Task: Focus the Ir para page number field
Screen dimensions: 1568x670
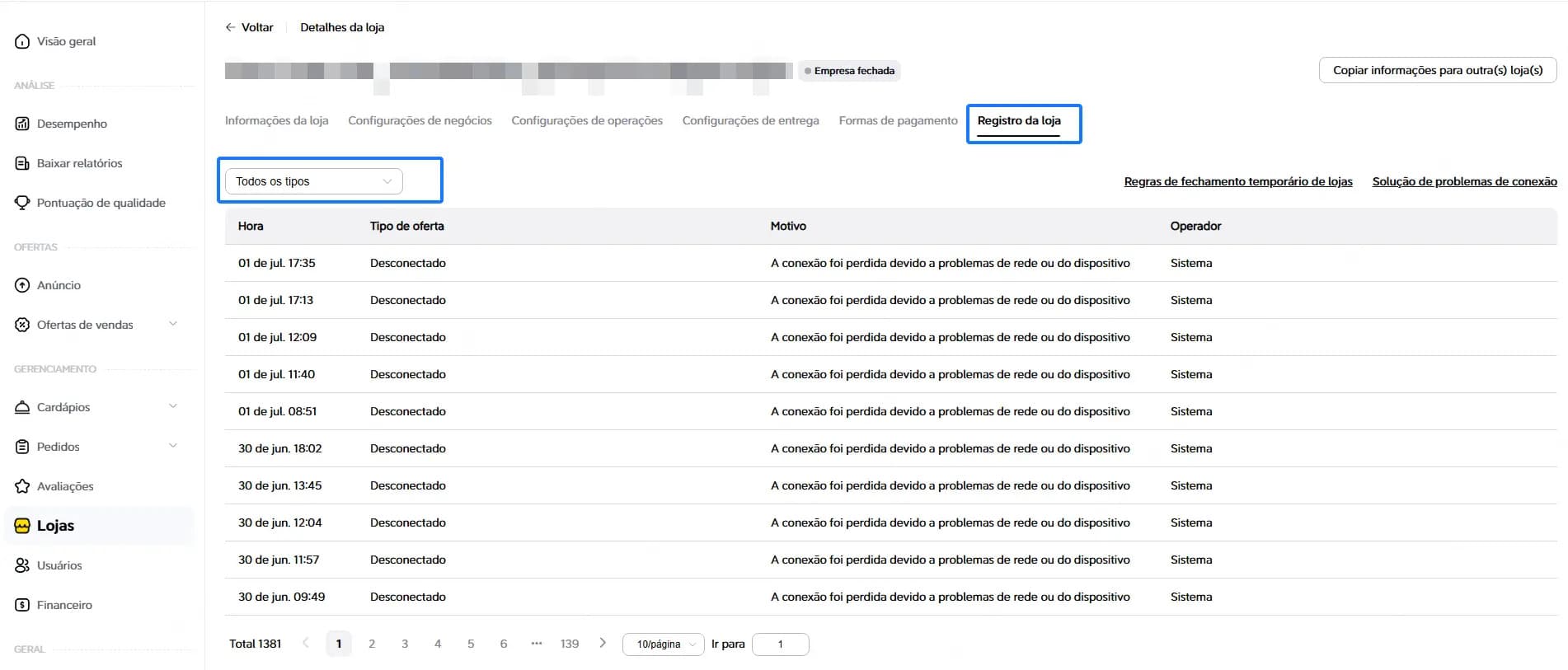Action: (x=781, y=644)
